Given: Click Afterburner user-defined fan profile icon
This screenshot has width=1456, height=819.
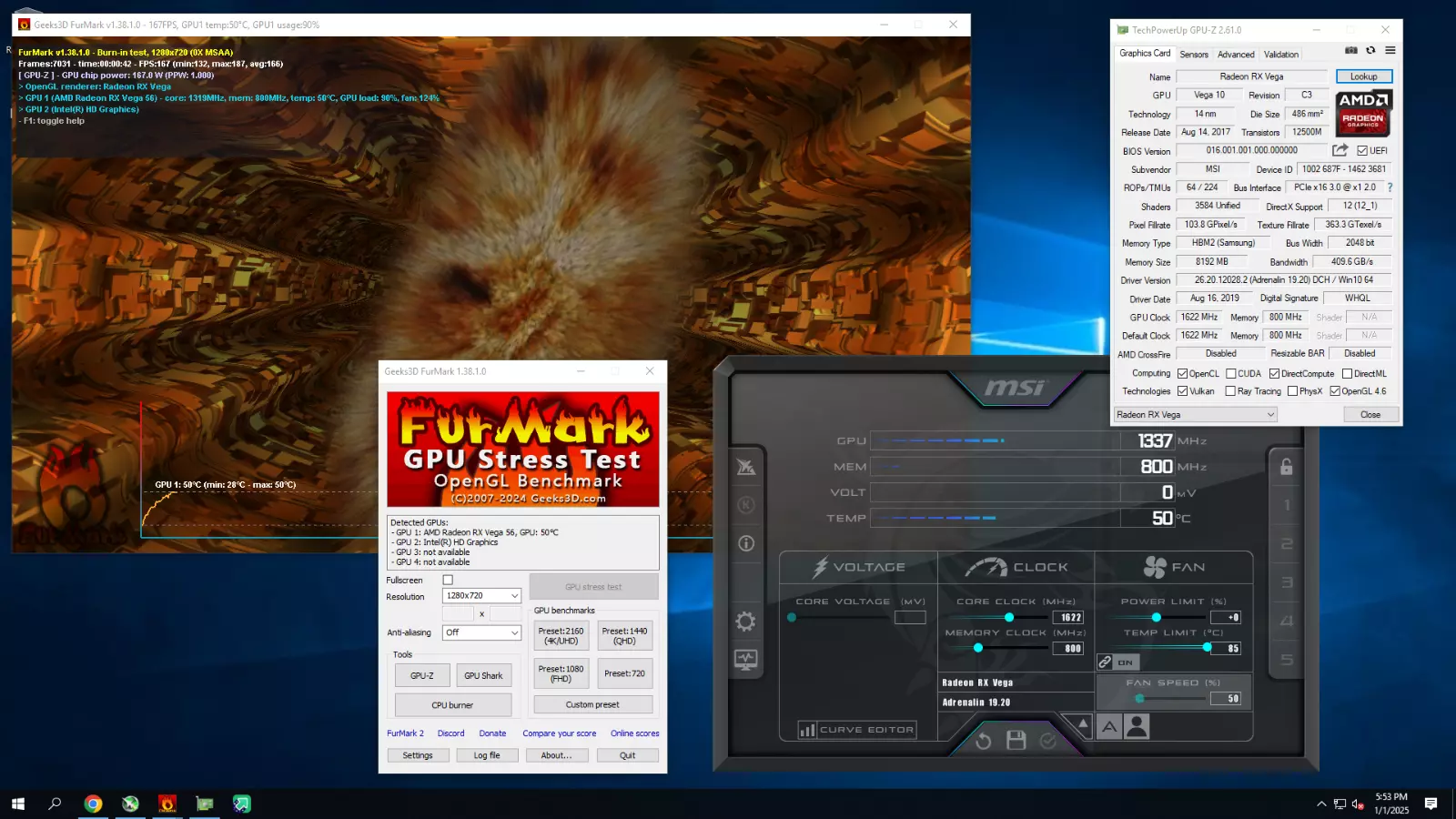Looking at the screenshot, I should pos(1137,726).
